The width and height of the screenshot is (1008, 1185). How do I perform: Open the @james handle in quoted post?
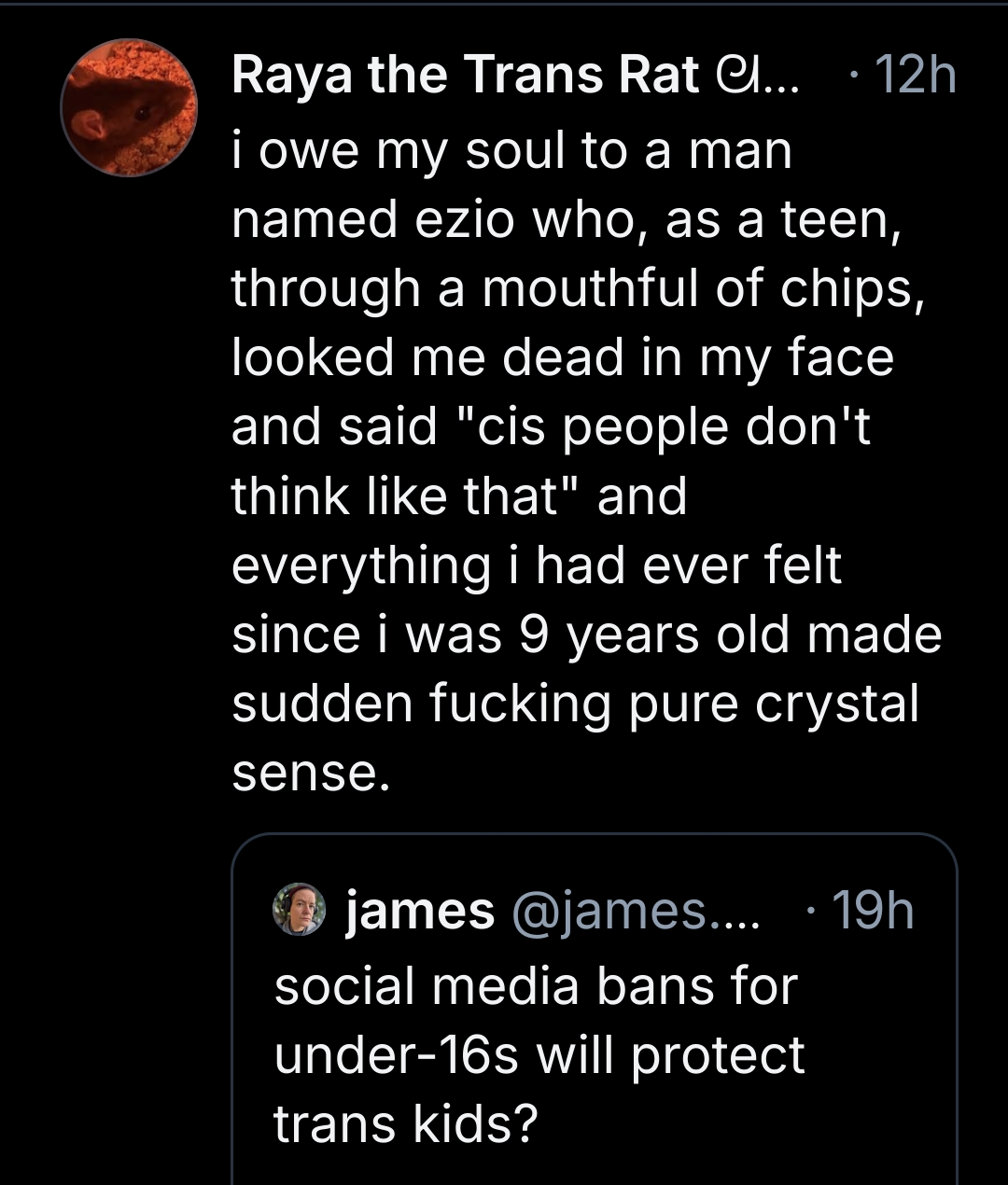pos(635,910)
